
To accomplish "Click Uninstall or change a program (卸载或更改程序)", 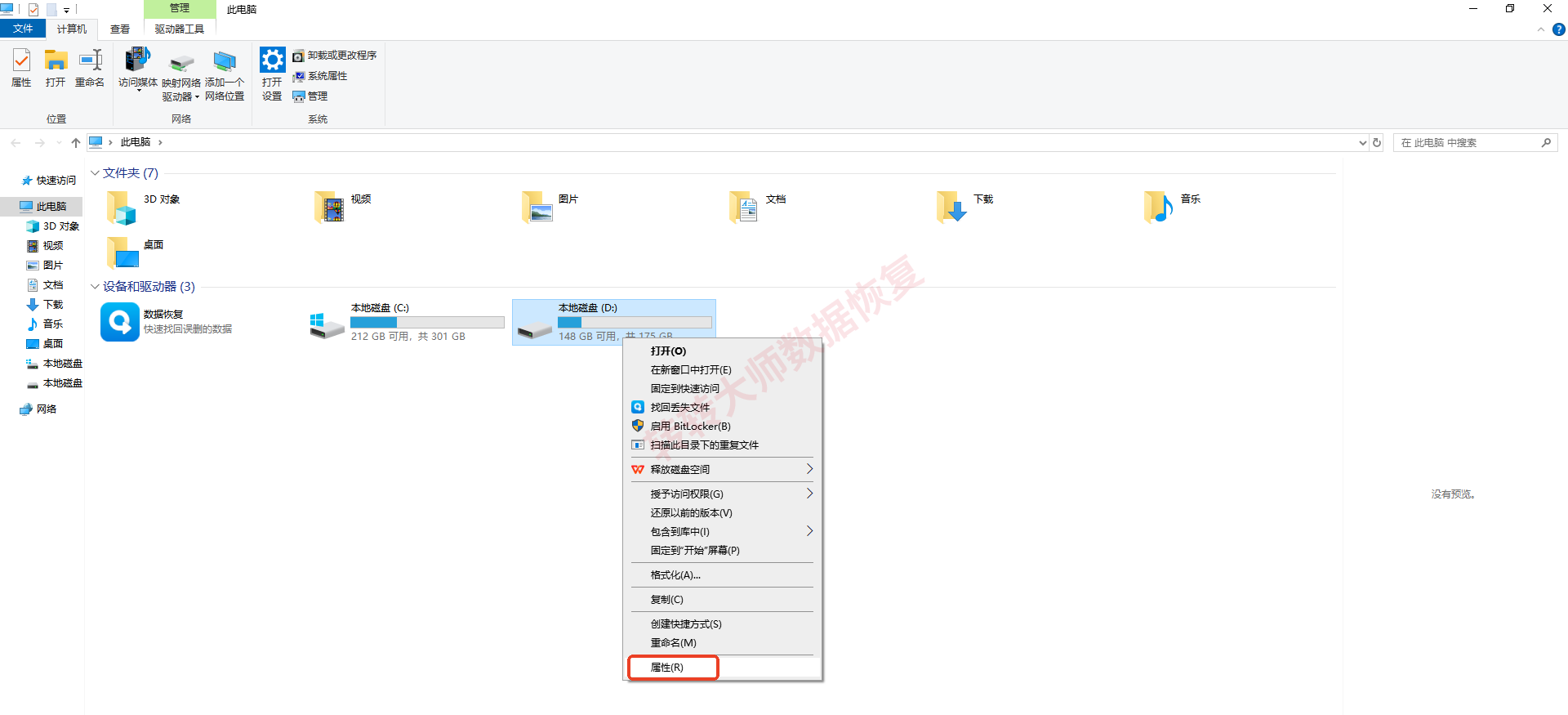I will [x=335, y=56].
